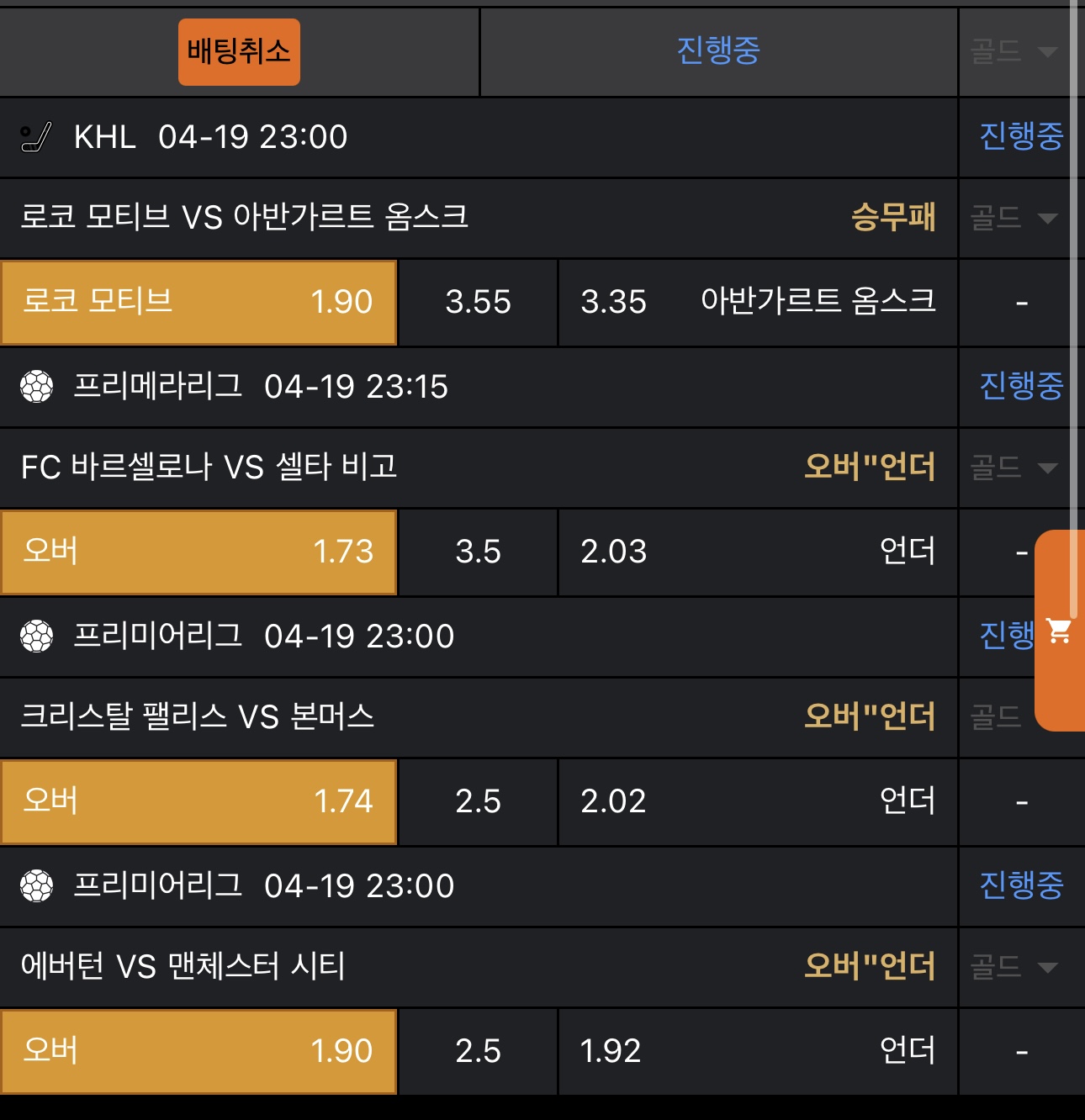Toggle the 오버 1.74 pick for 크리스탈 팰리스
Viewport: 1085px width, 1120px height.
(198, 801)
